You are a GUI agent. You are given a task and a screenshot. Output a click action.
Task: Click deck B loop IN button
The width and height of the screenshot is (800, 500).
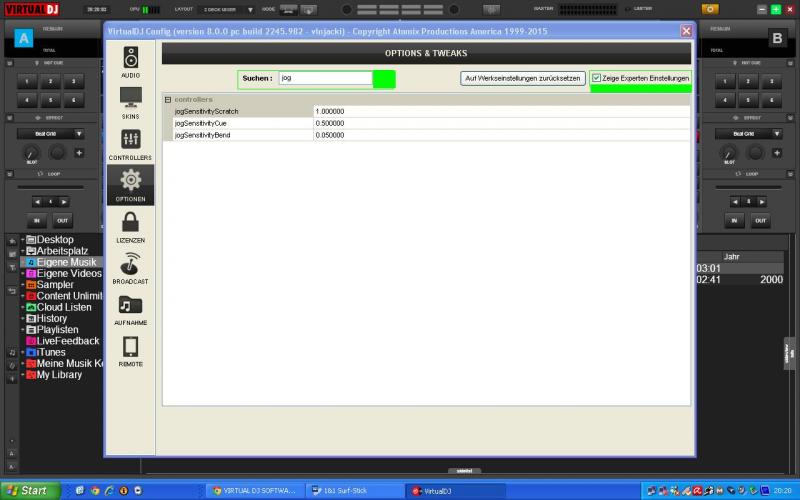pyautogui.click(x=734, y=220)
